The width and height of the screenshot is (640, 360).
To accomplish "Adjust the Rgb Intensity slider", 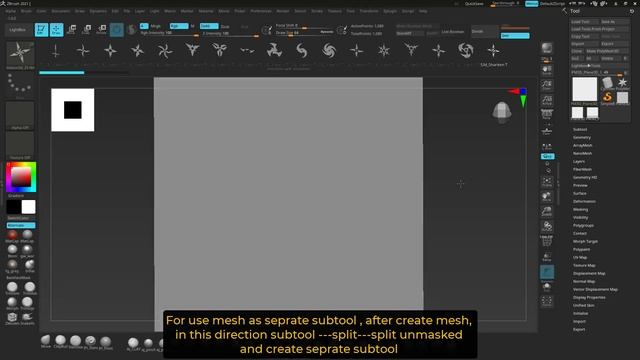I will pyautogui.click(x=169, y=33).
